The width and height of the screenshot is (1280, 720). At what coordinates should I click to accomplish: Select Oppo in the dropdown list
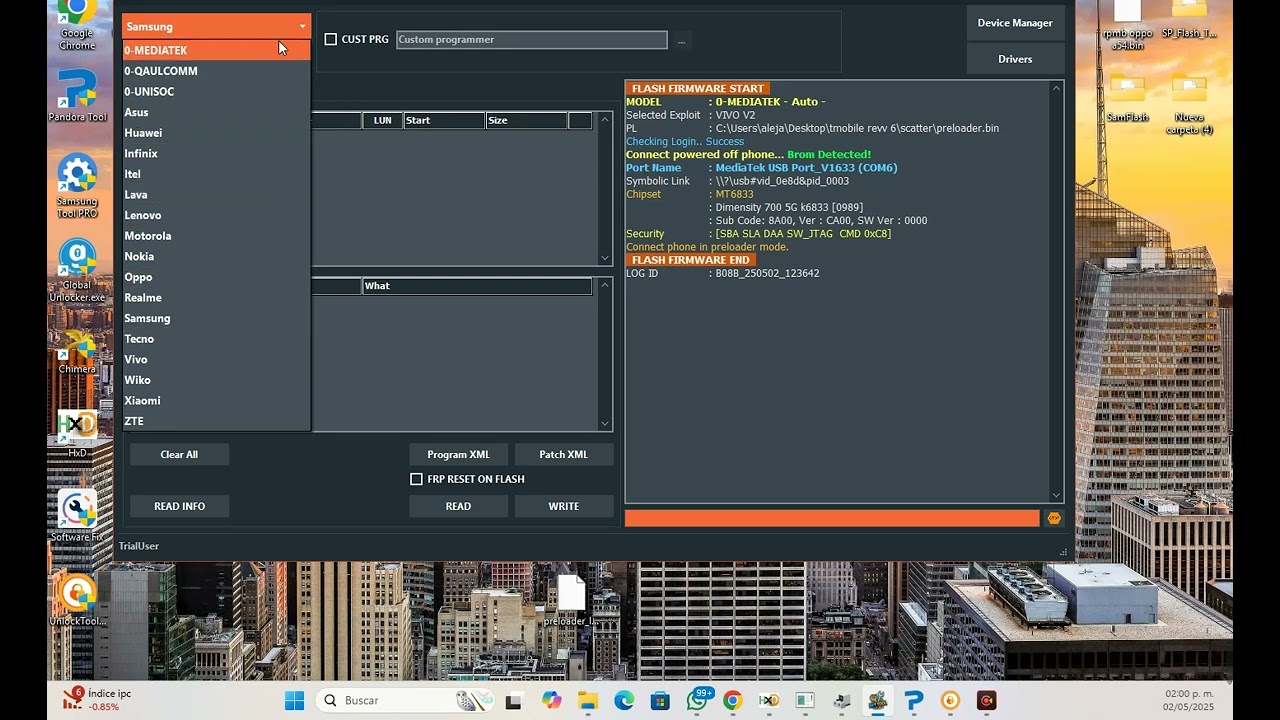216,277
